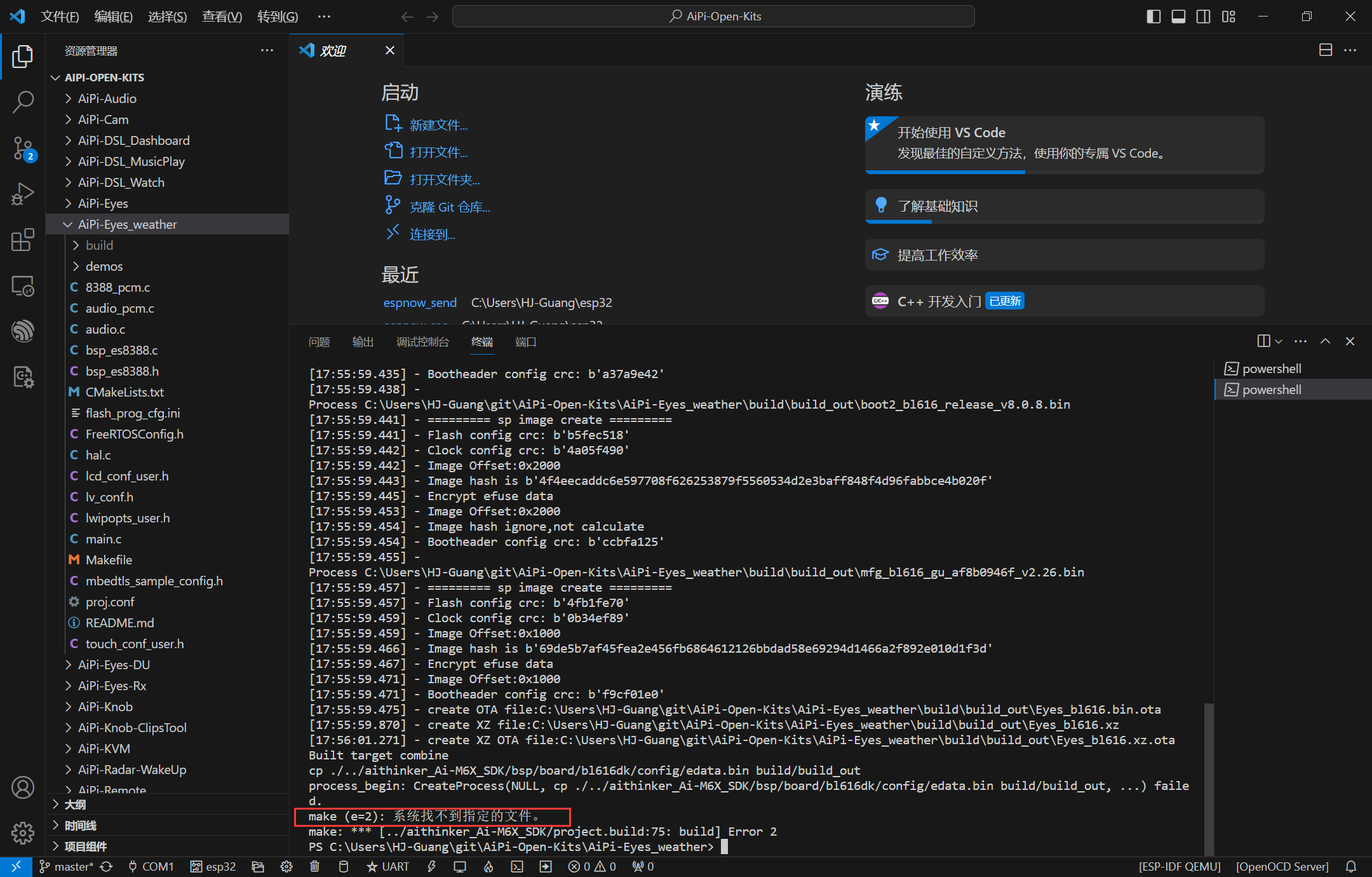
Task: Click the monitor device icon in status bar
Action: coord(460,866)
